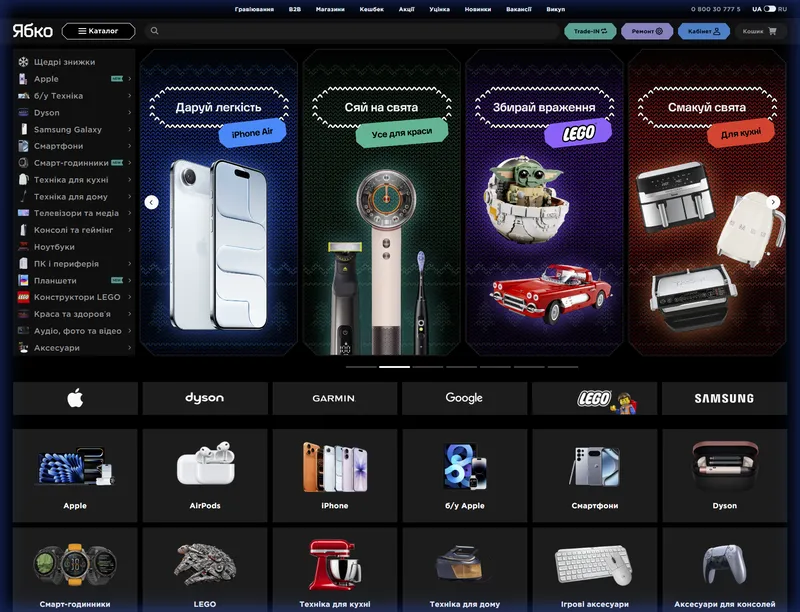Click the search magnifier icon
The height and width of the screenshot is (612, 800).
click(x=154, y=31)
